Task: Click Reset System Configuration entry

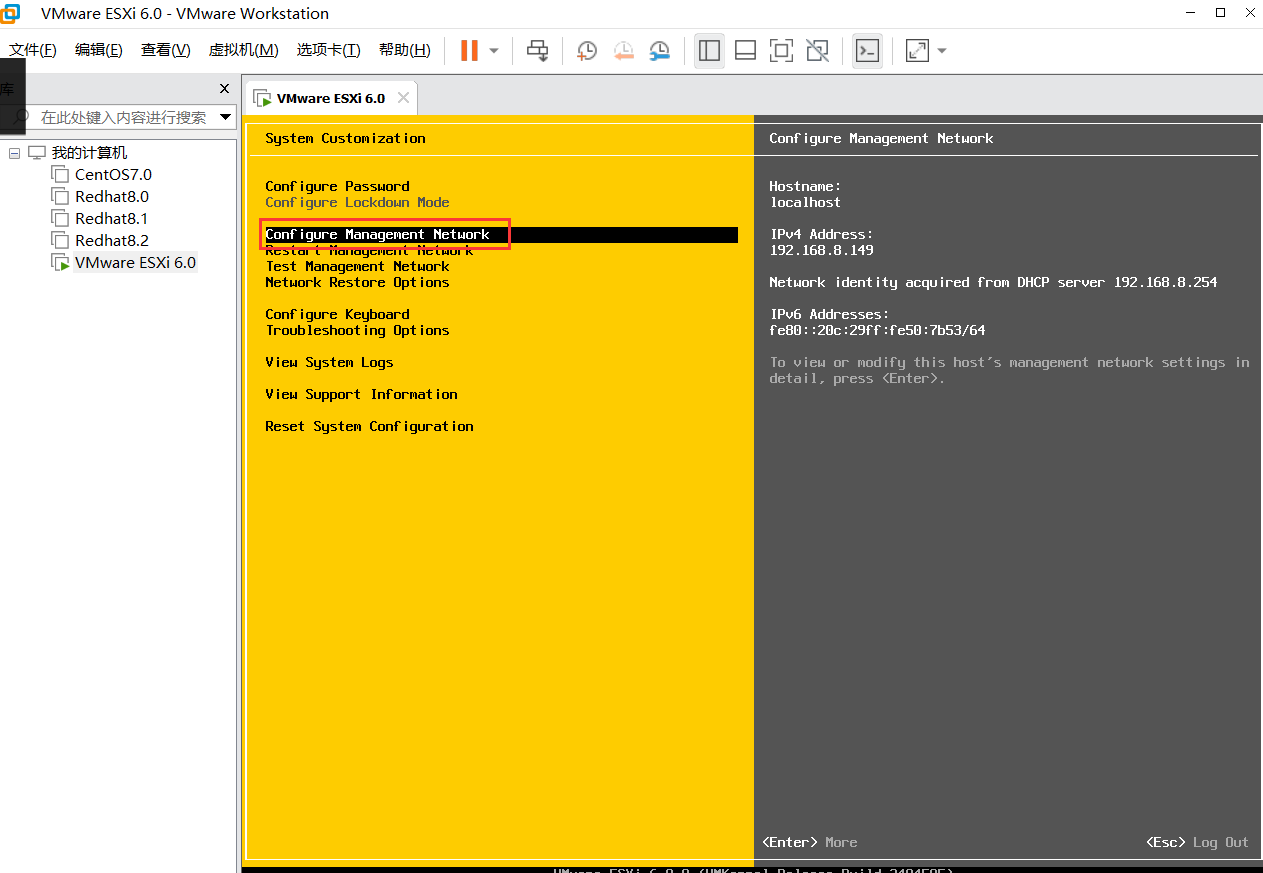Action: (369, 426)
